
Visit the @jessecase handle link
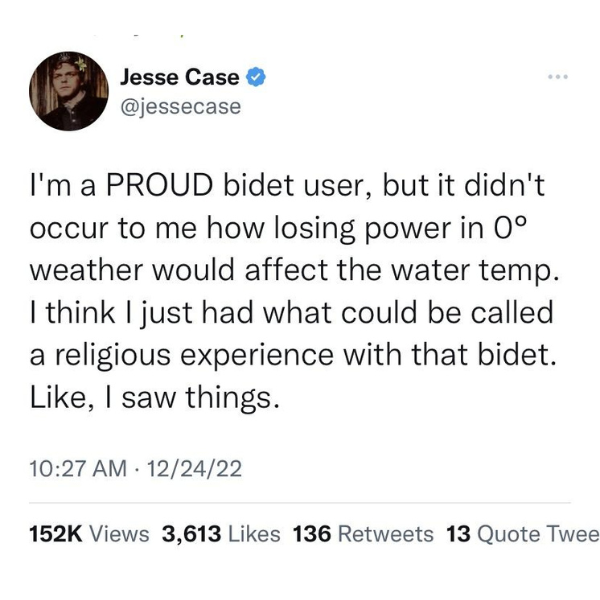(181, 107)
